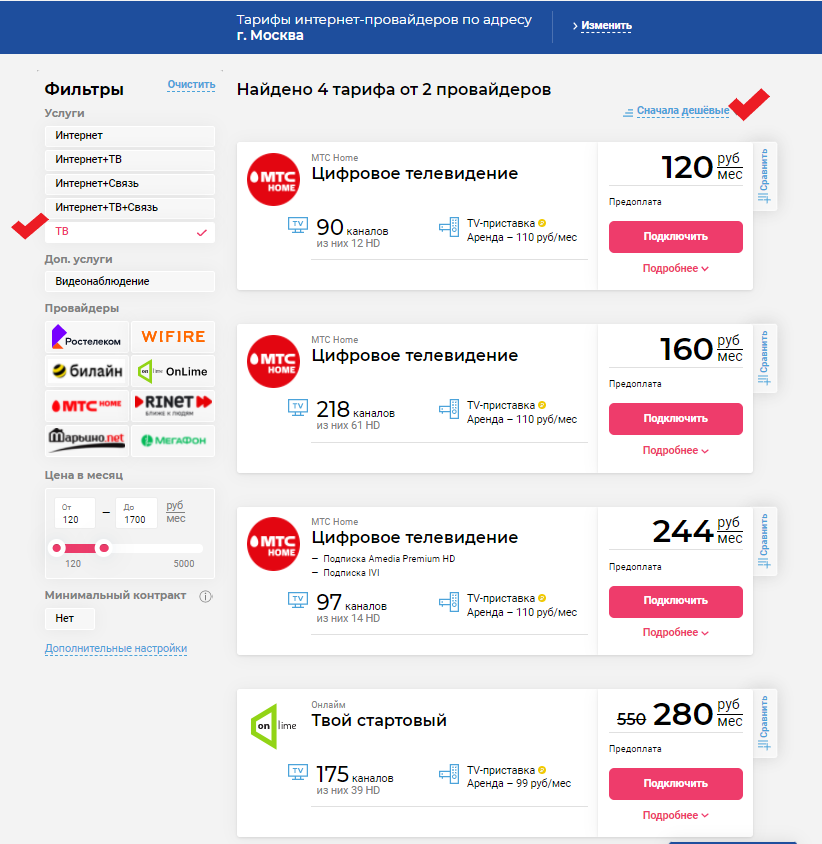Click yellow info badge on Твой стартовый TV-приставка
The height and width of the screenshot is (844, 822).
tap(542, 770)
